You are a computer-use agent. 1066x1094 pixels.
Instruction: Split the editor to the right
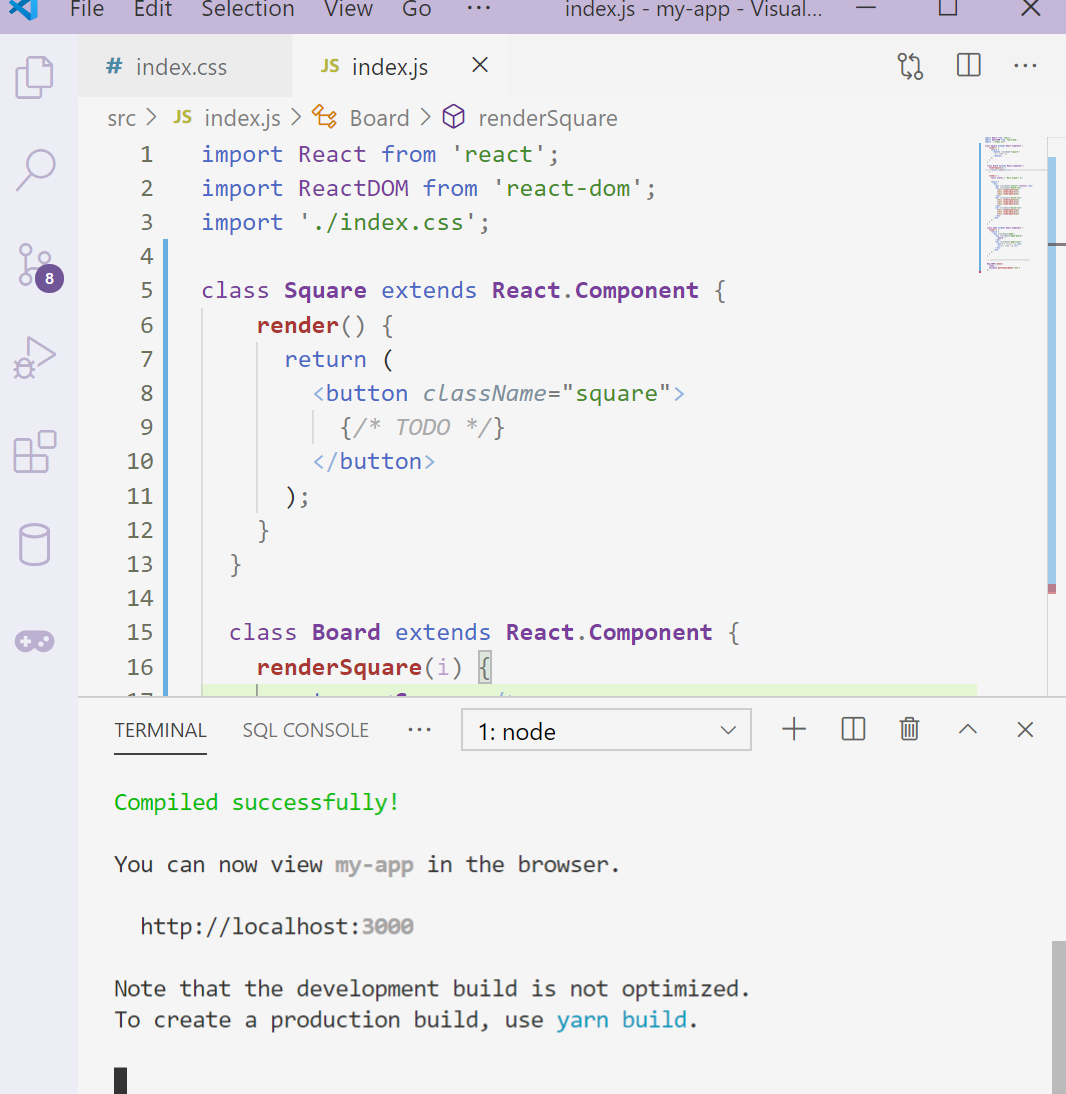click(968, 66)
